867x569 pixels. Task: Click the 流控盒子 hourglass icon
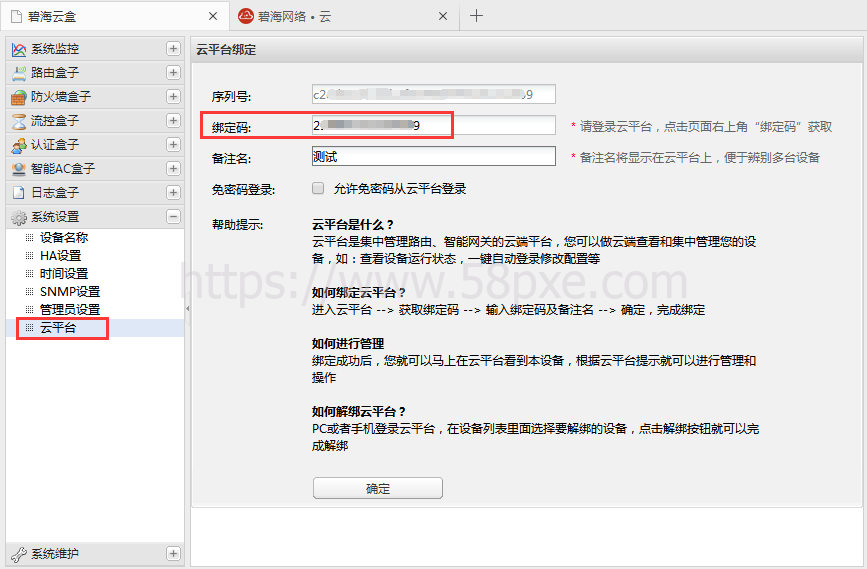19,121
